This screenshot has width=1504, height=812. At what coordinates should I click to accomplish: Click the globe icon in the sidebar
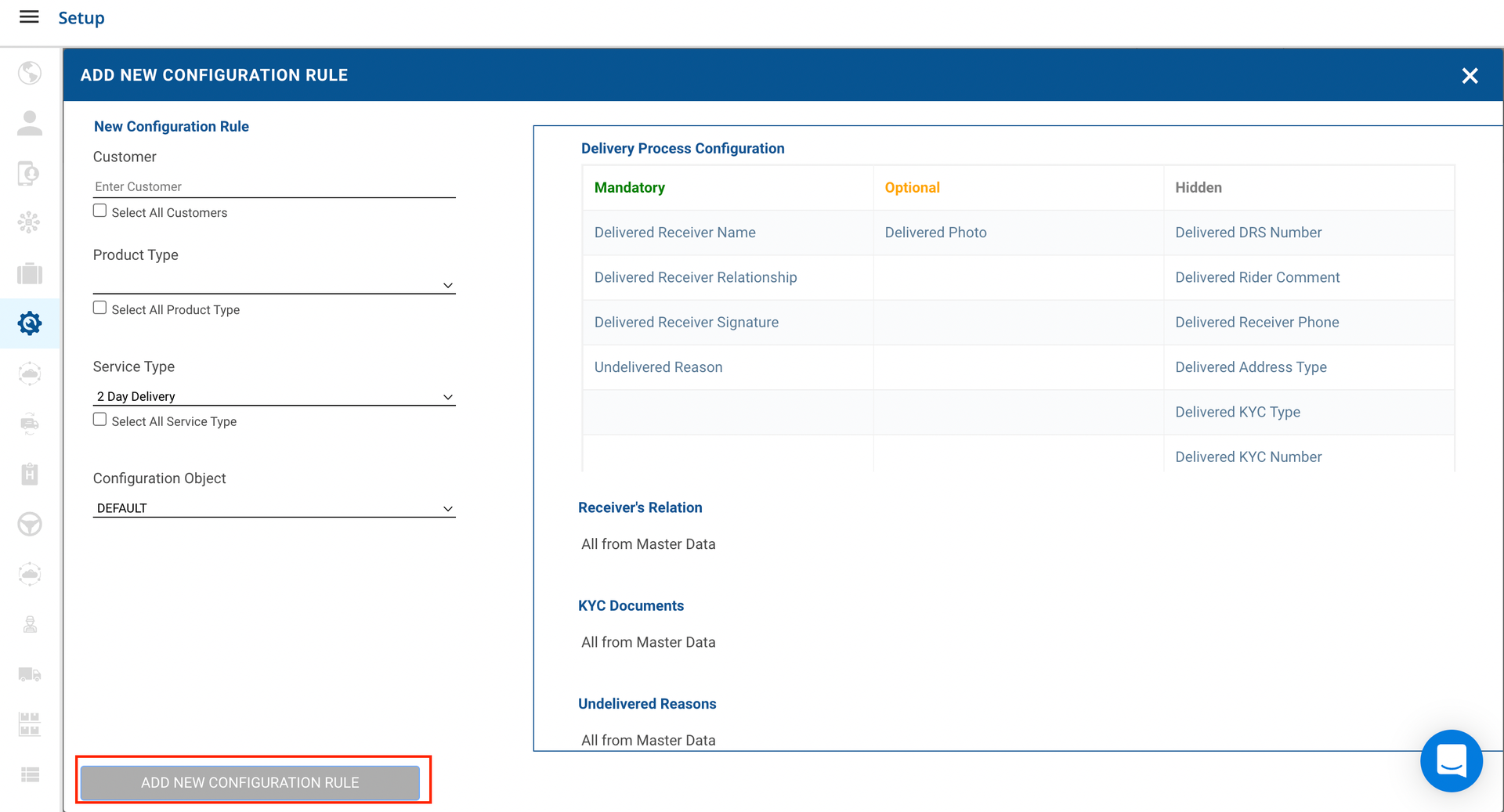(30, 73)
